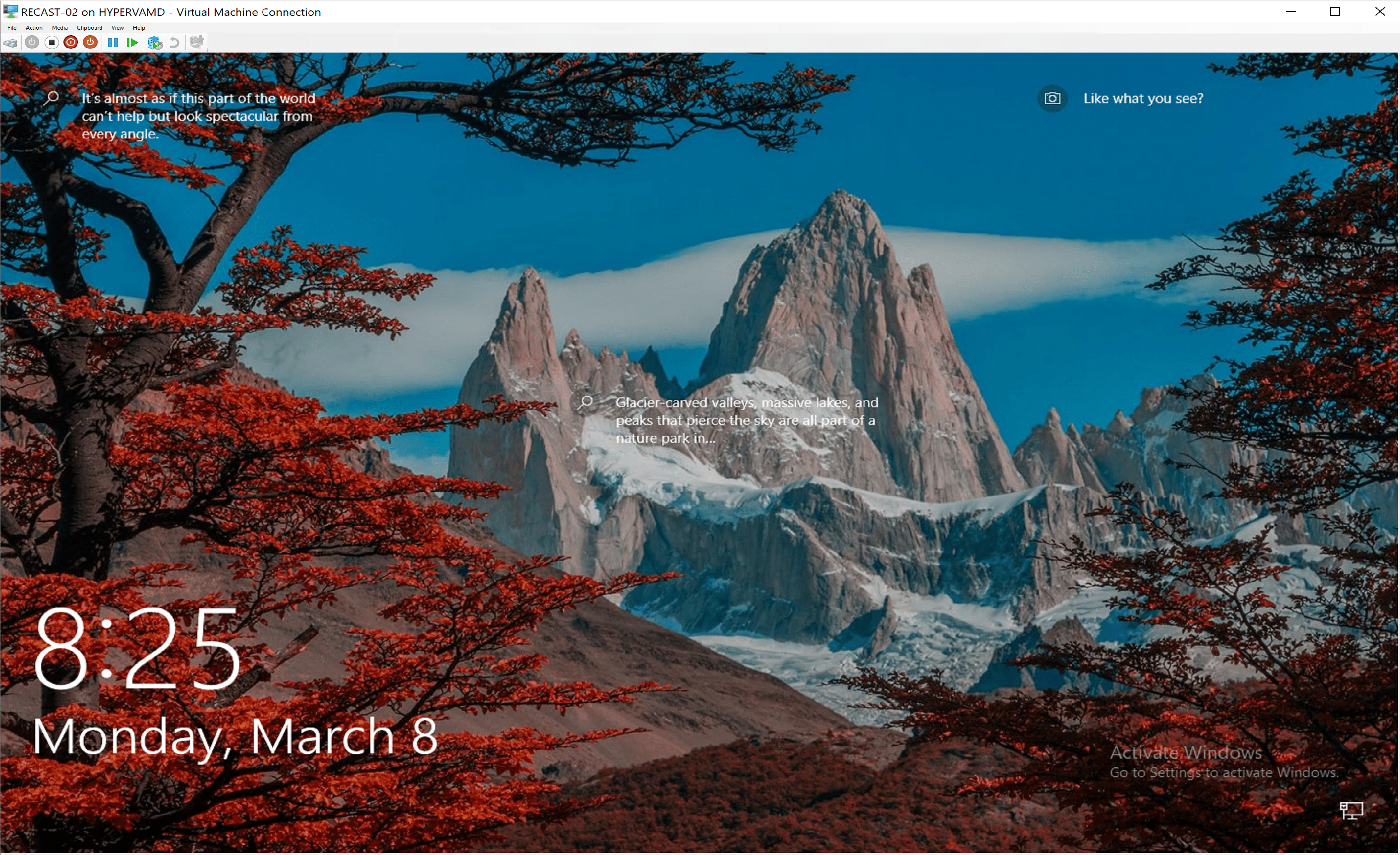Click the 'Glacier-carved valleys' spotlight hint
This screenshot has height=855, width=1400.
click(x=746, y=420)
